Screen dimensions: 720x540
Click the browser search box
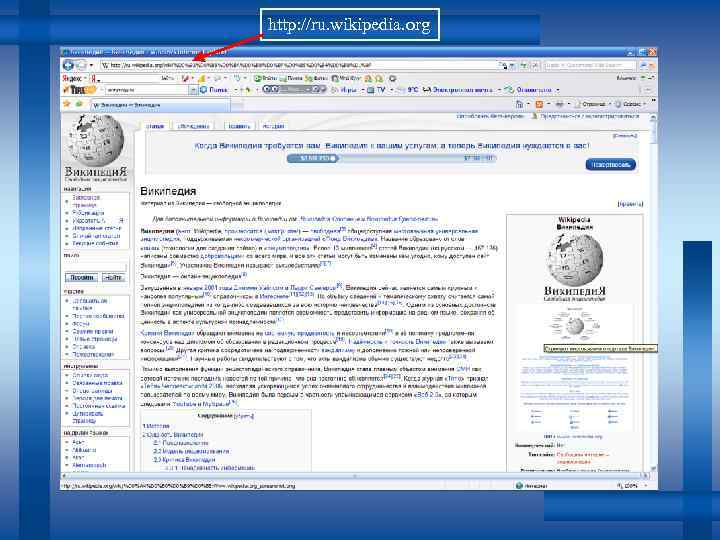tap(589, 65)
